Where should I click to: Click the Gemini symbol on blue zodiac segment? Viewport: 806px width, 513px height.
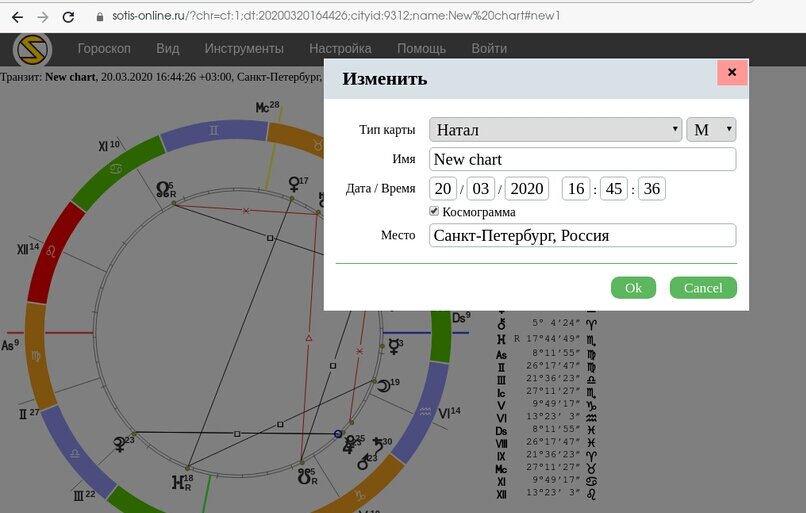(213, 131)
